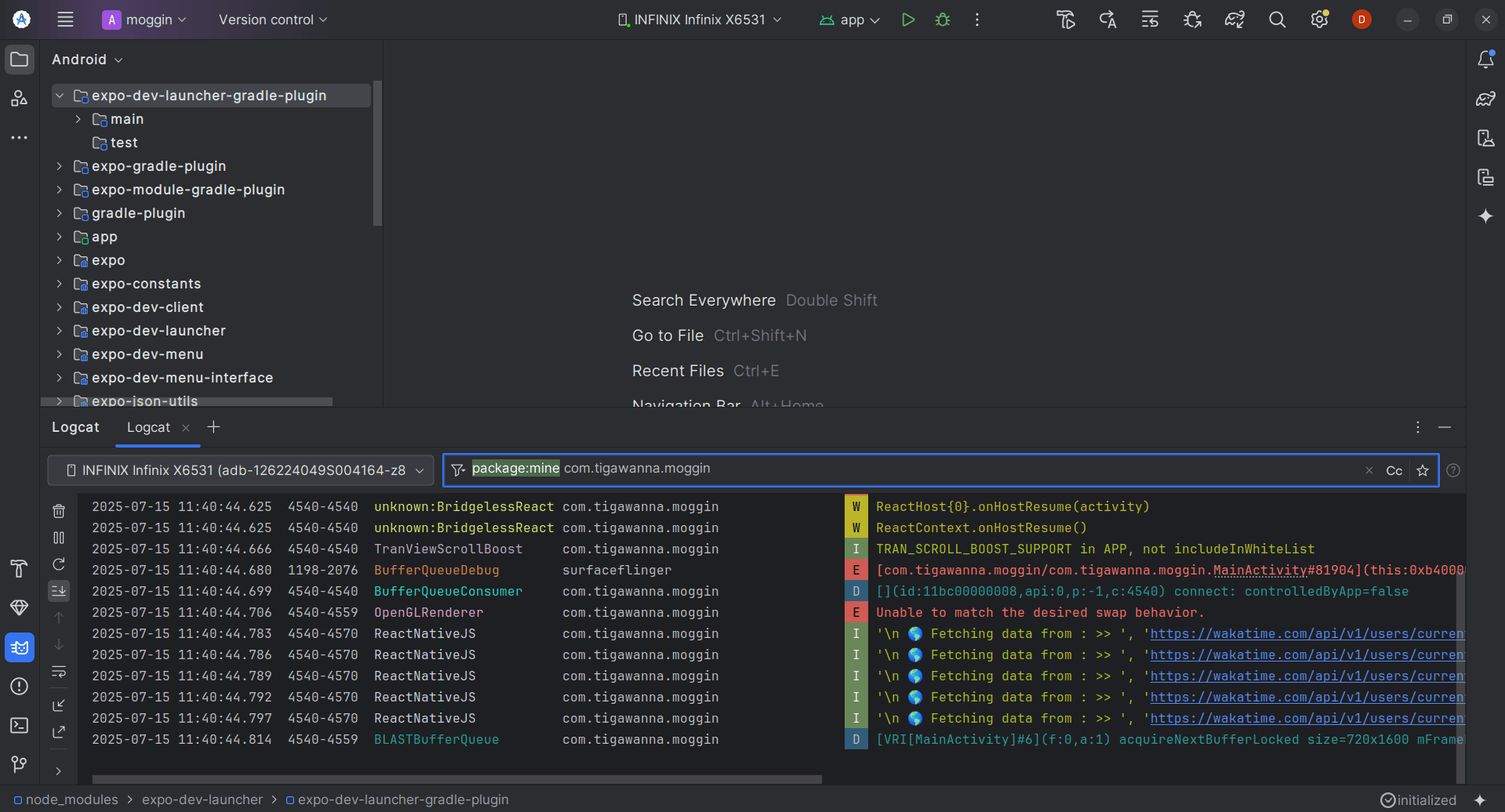Screen dimensions: 1505x812
Task: Expand the main folder node
Action: (78, 119)
